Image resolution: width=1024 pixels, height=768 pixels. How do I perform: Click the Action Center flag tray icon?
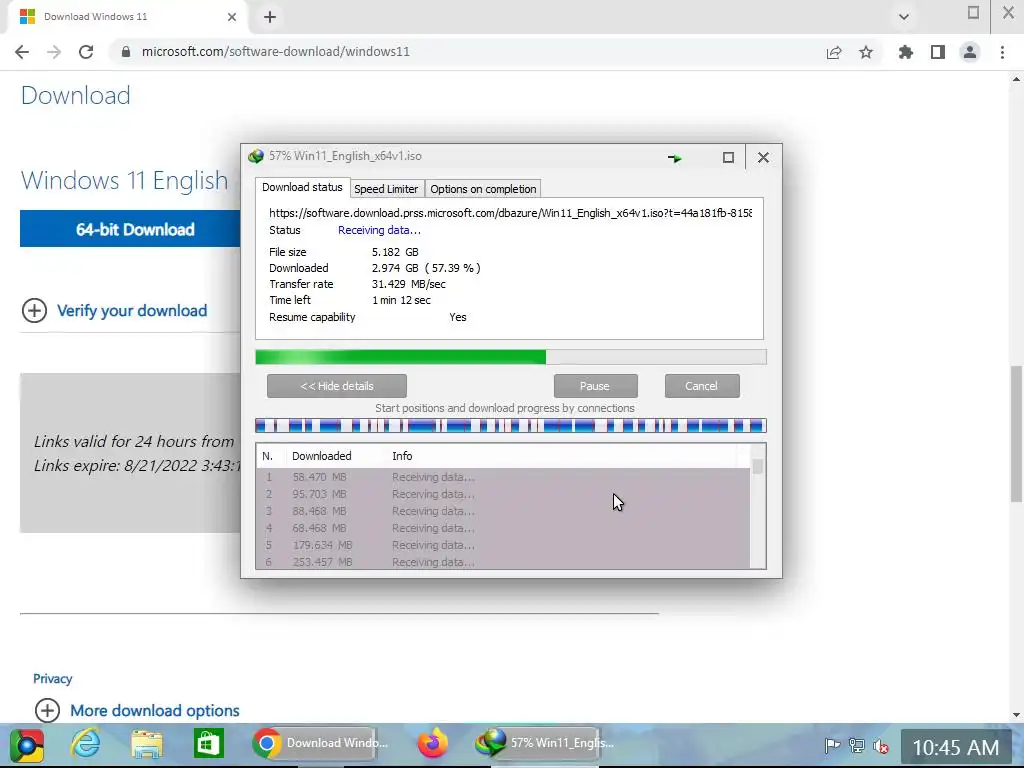tap(832, 745)
